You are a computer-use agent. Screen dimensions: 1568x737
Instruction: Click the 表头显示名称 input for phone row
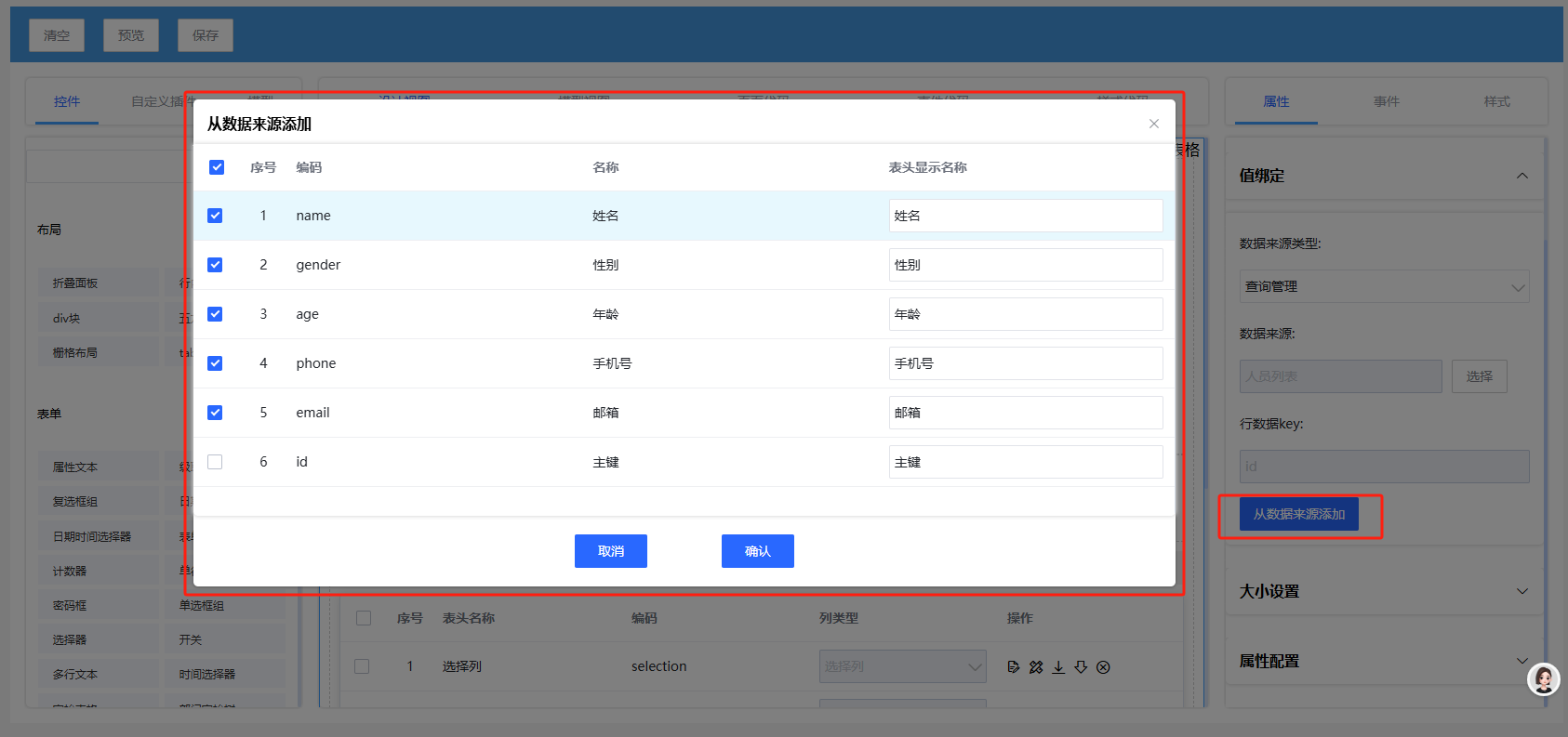click(x=1025, y=363)
